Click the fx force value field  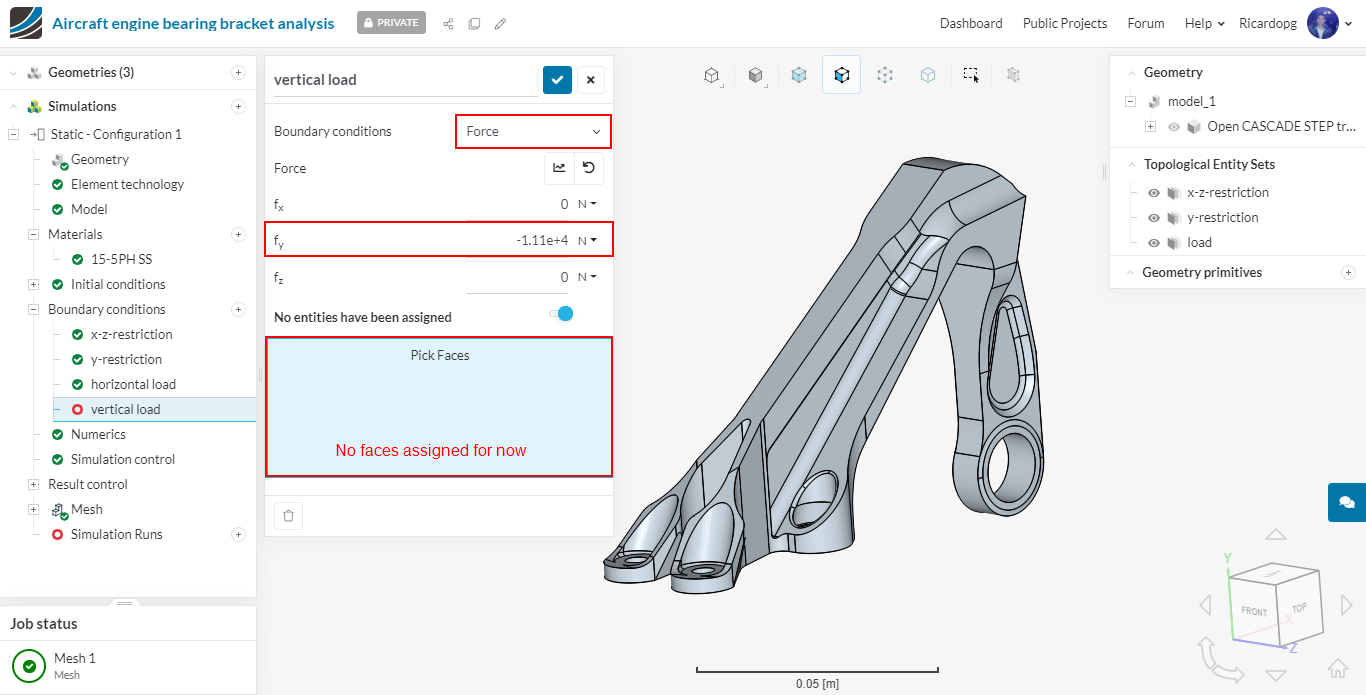tap(520, 205)
